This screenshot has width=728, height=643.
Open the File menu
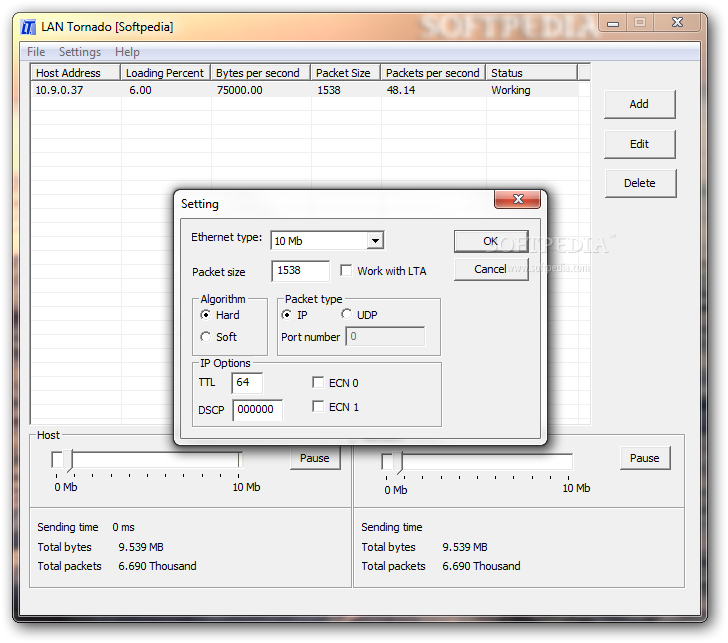[36, 52]
